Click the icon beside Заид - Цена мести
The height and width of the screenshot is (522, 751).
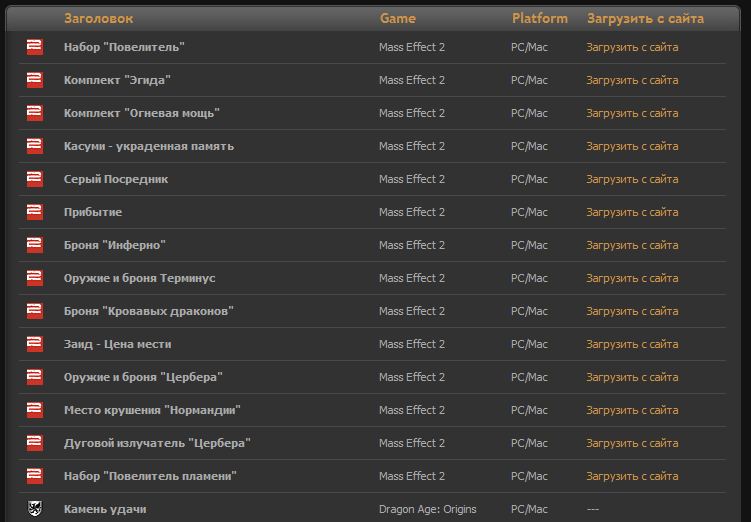tap(35, 344)
